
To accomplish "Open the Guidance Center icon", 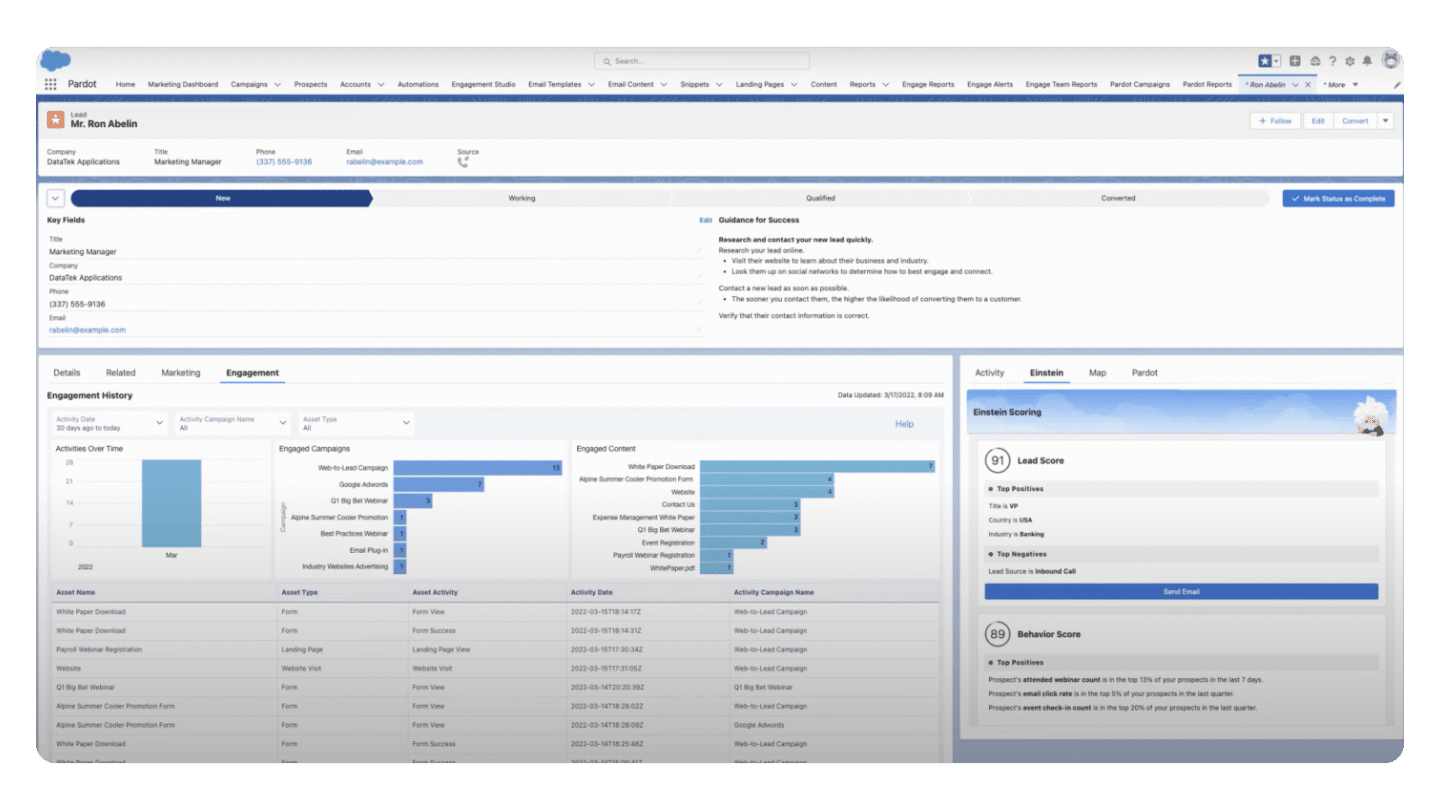I will click(1314, 61).
